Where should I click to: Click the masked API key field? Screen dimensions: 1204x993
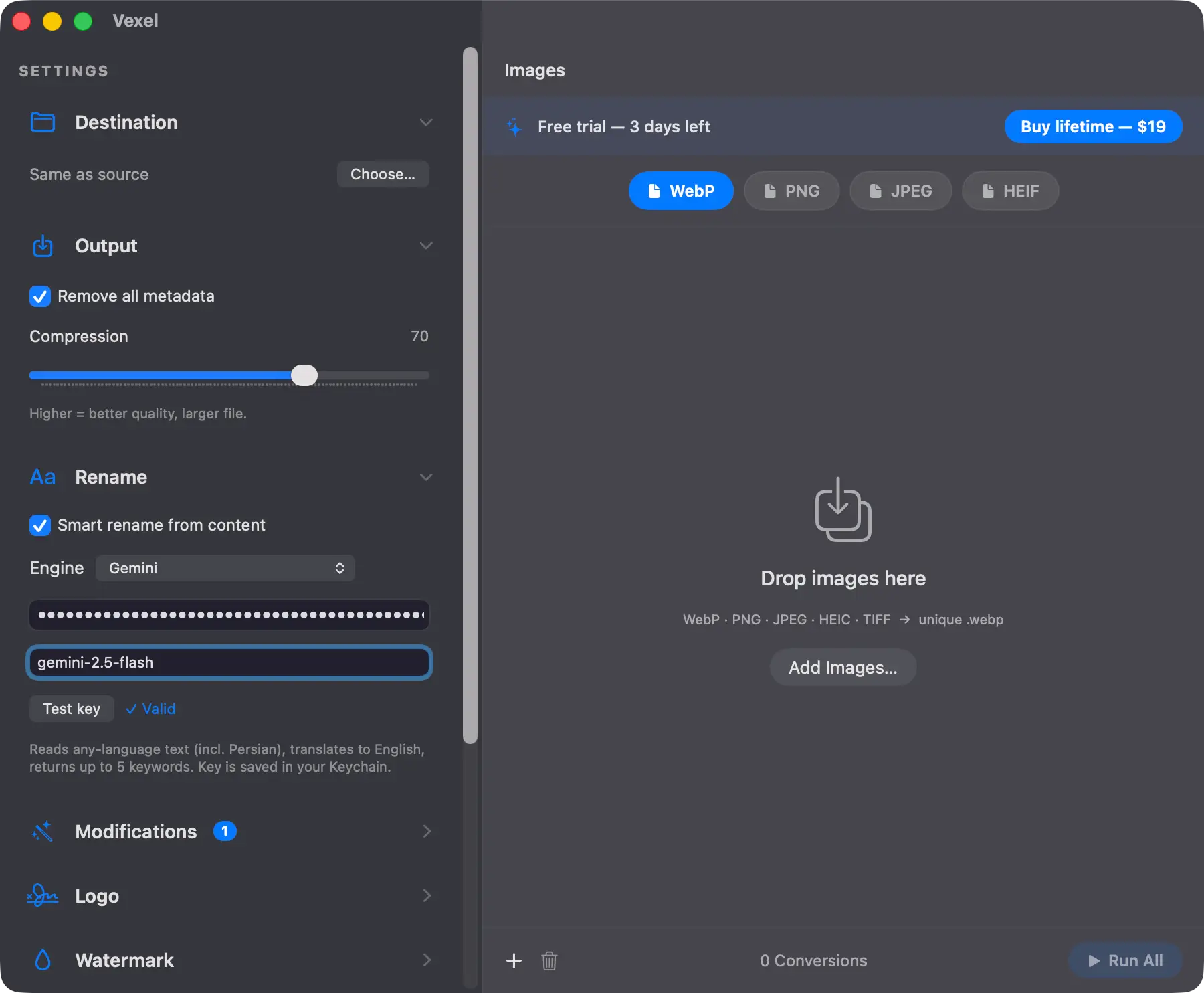click(229, 615)
